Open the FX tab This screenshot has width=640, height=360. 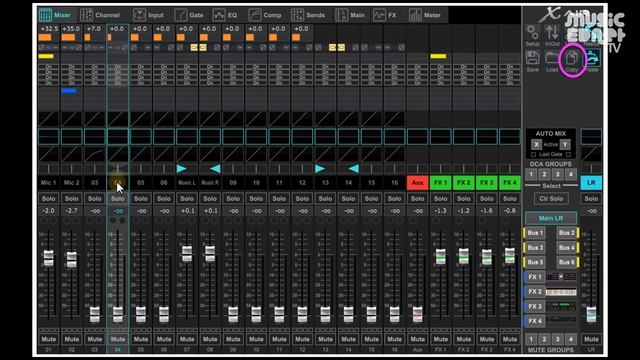[x=385, y=15]
